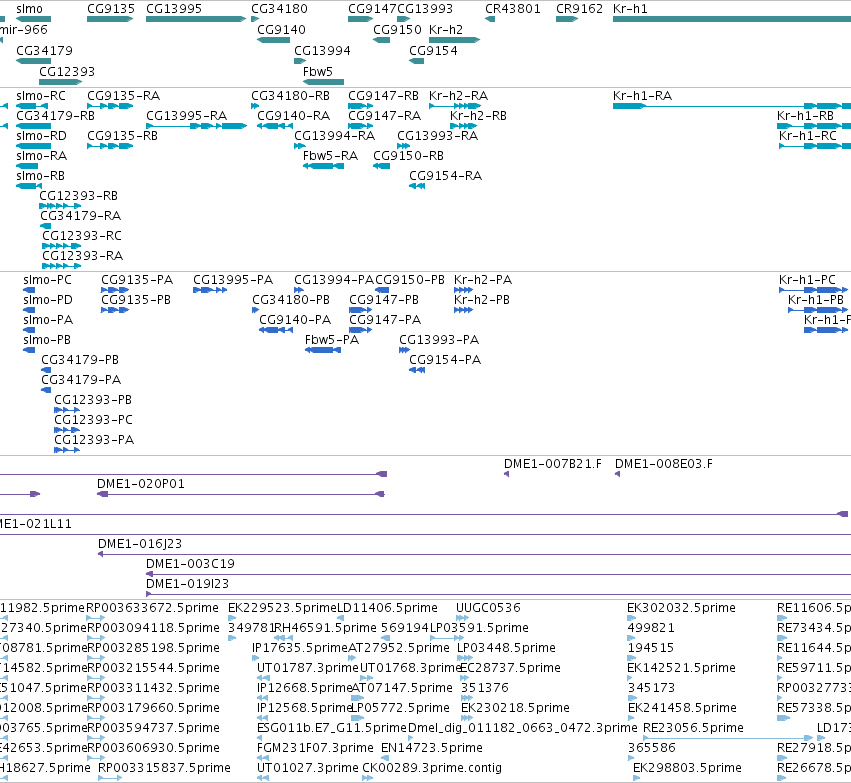
Task: Select the CG9140 gene label
Action: [281, 30]
